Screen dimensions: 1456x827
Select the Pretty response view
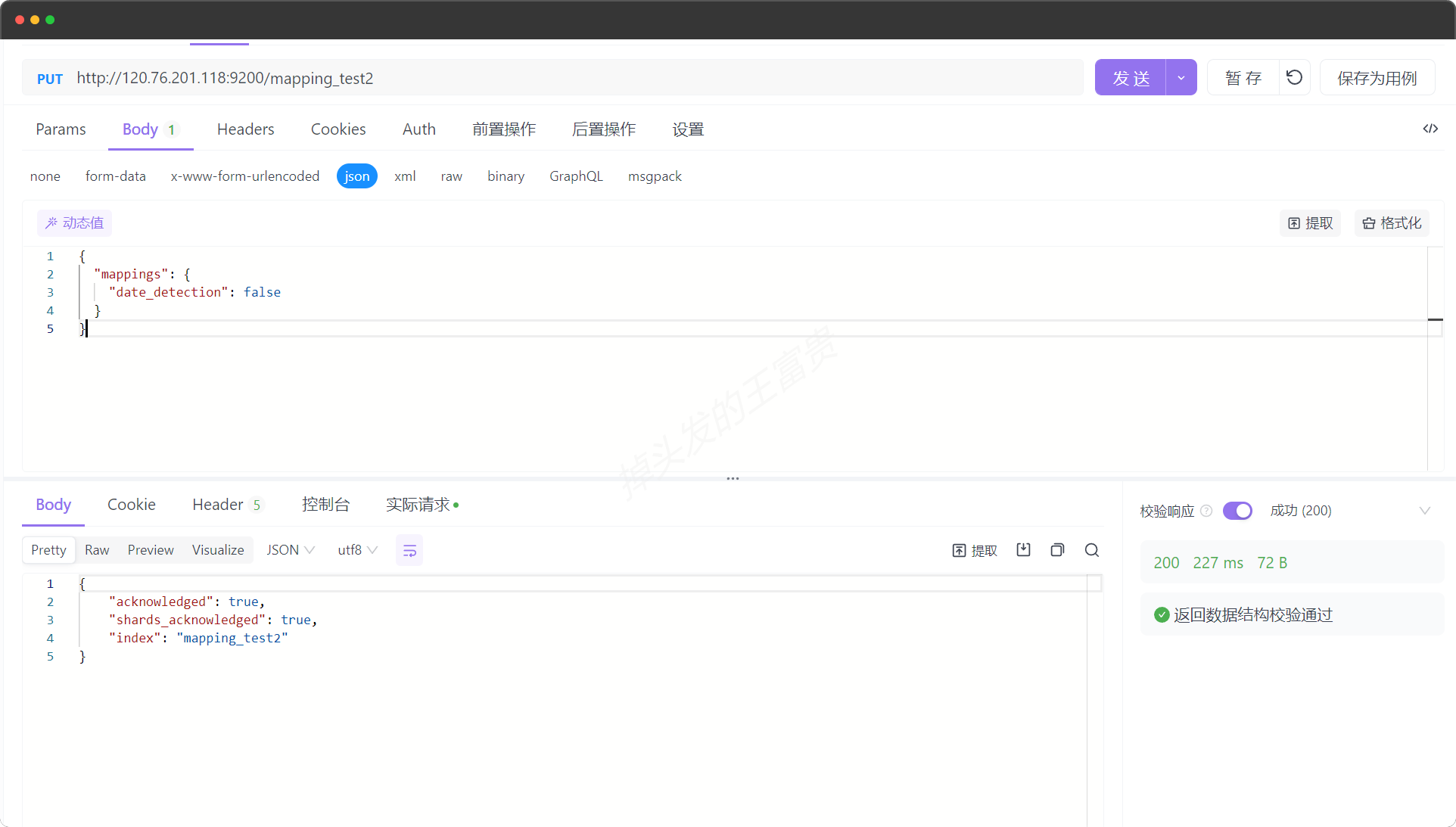click(x=48, y=550)
